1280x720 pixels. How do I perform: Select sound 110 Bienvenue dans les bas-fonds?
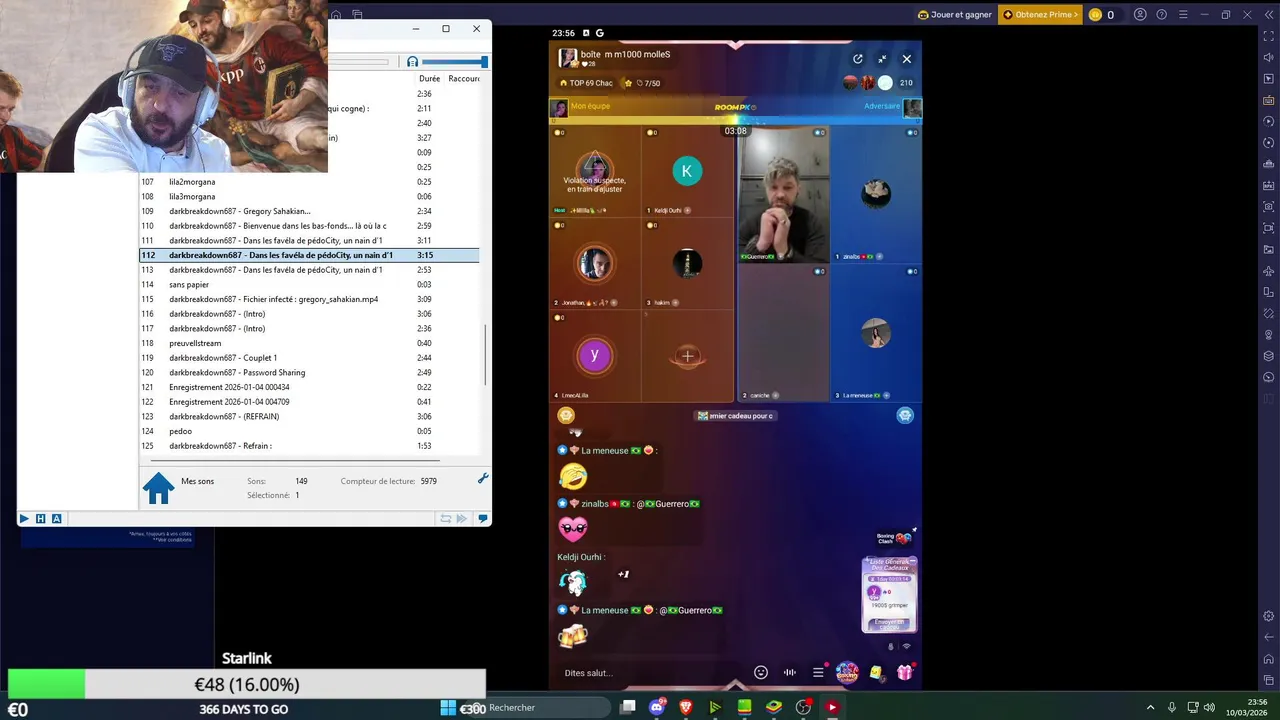[x=309, y=226]
